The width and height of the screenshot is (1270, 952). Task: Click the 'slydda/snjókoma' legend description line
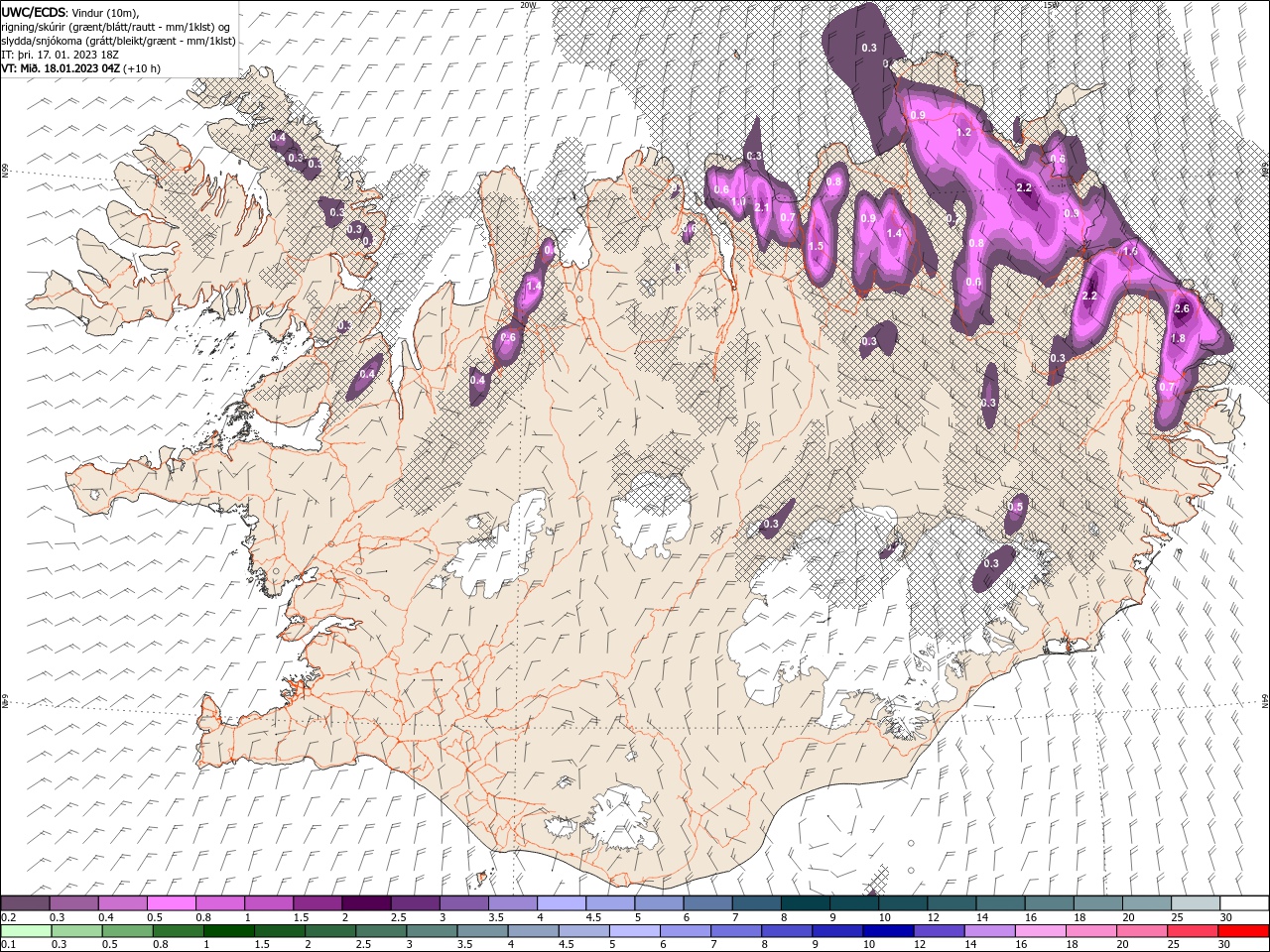tap(118, 41)
